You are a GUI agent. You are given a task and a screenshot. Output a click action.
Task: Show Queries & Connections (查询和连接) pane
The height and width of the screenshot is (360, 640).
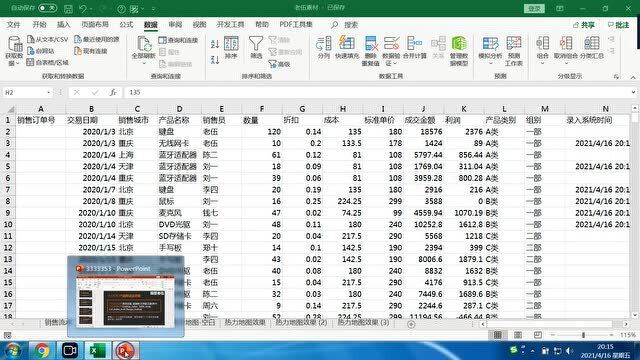[178, 40]
